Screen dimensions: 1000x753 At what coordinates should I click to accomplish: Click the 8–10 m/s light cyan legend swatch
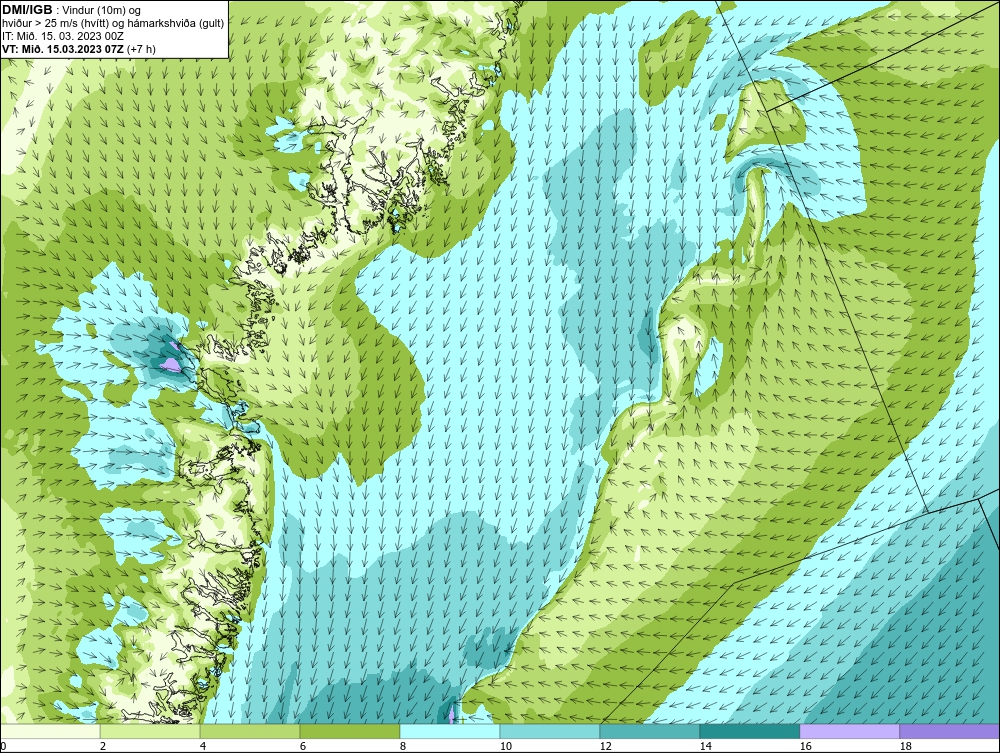coord(450,731)
